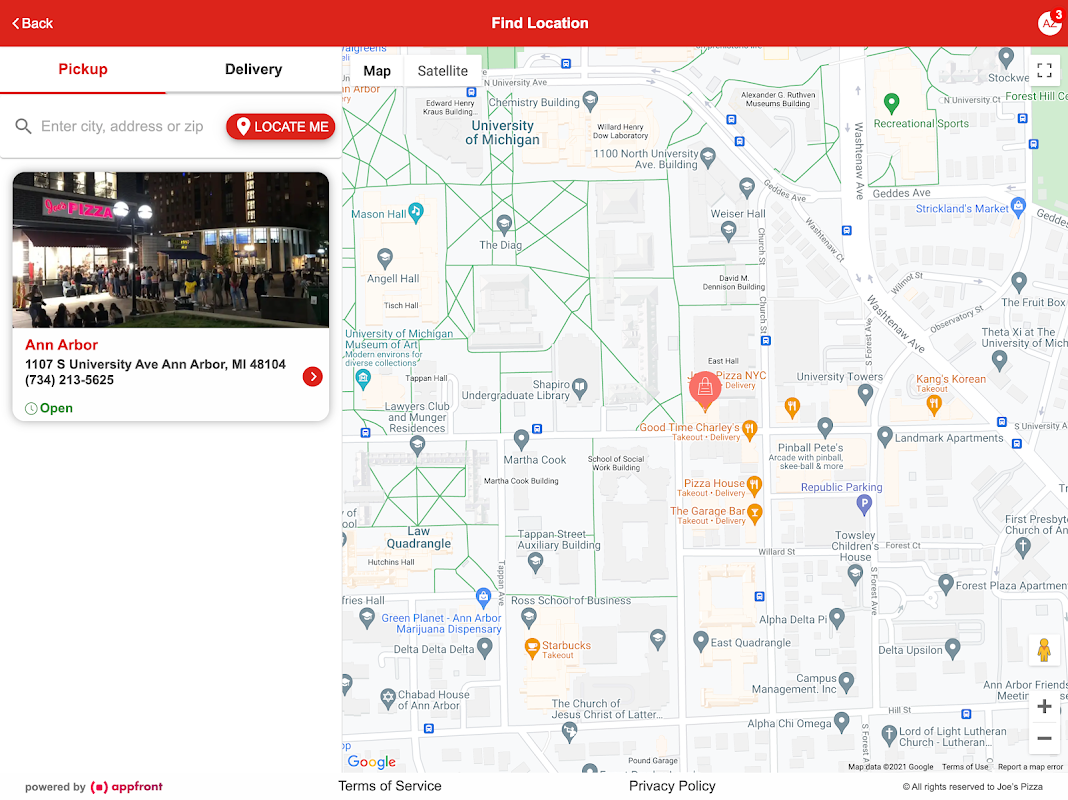
Task: Click the Angell Hall map pin
Action: coord(385,257)
